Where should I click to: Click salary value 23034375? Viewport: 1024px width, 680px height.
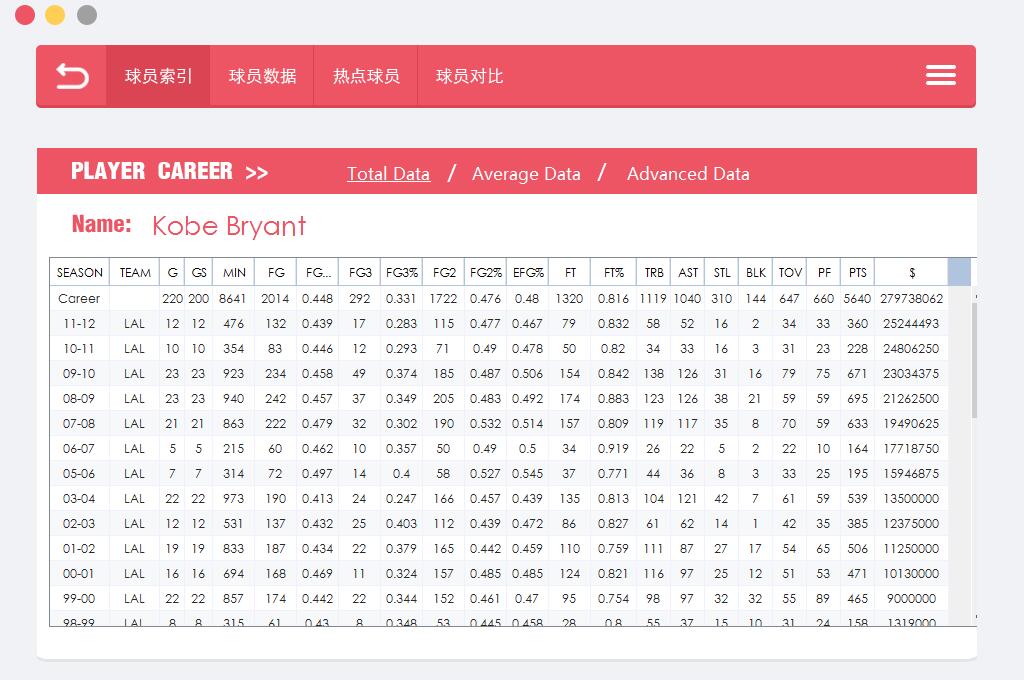[911, 374]
